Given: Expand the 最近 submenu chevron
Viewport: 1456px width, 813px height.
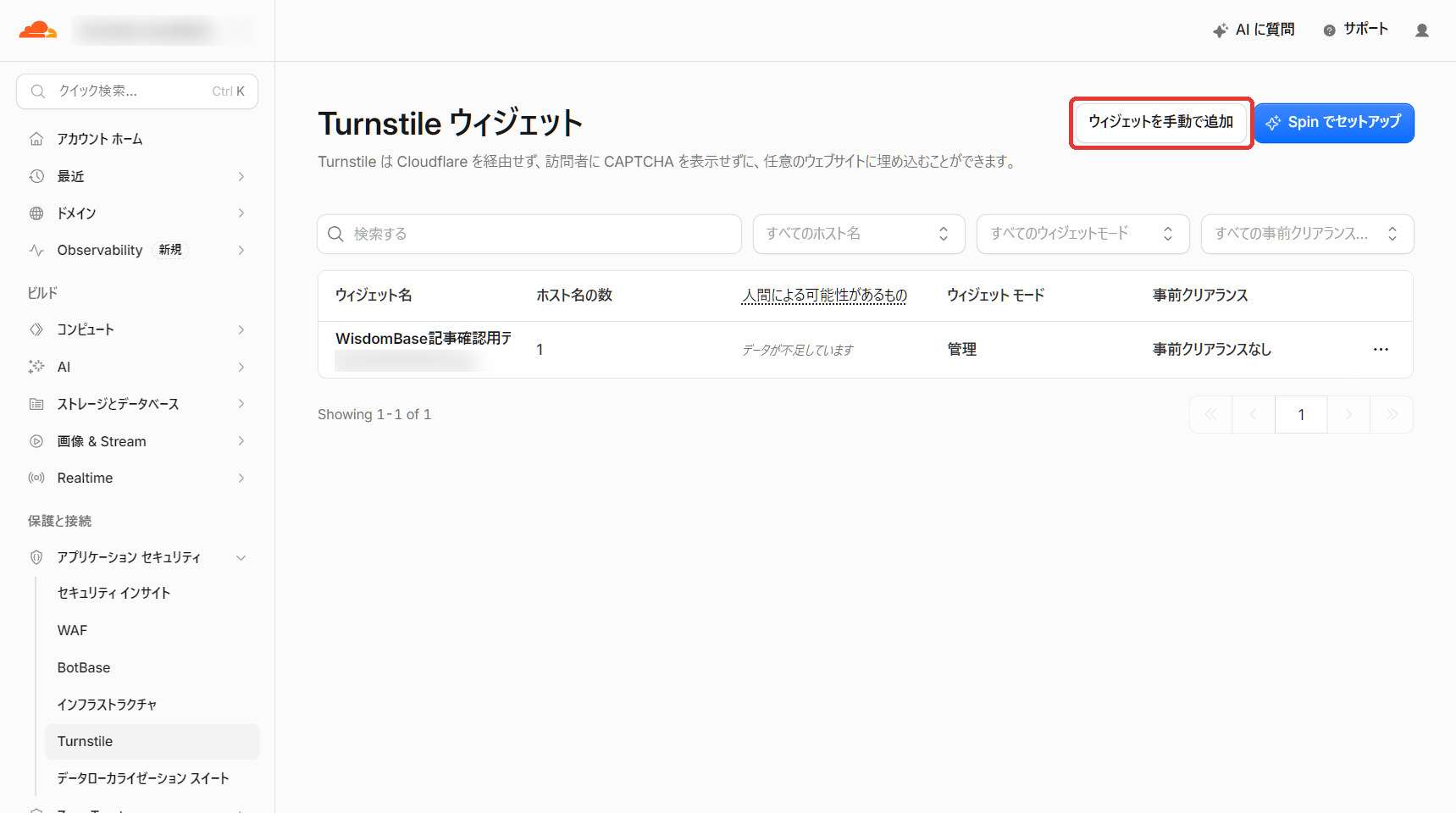Looking at the screenshot, I should (x=241, y=176).
